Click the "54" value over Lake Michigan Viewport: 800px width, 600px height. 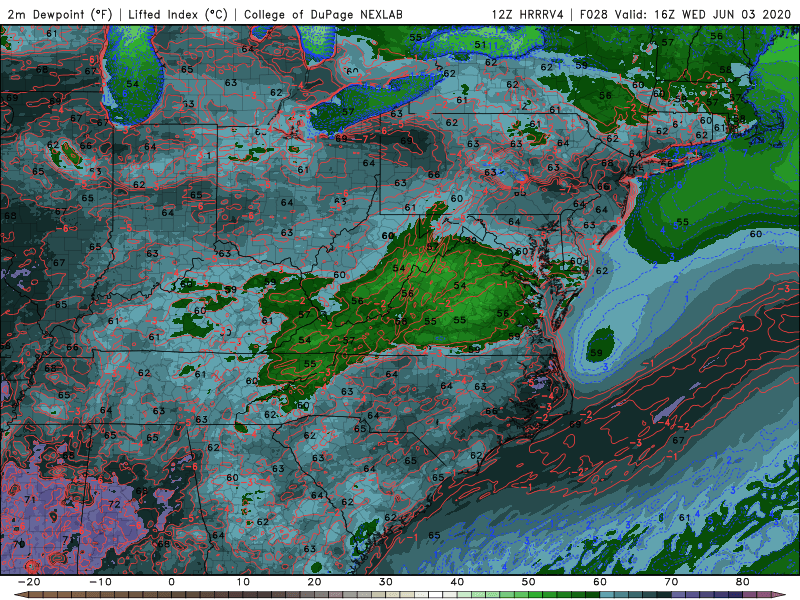click(133, 84)
